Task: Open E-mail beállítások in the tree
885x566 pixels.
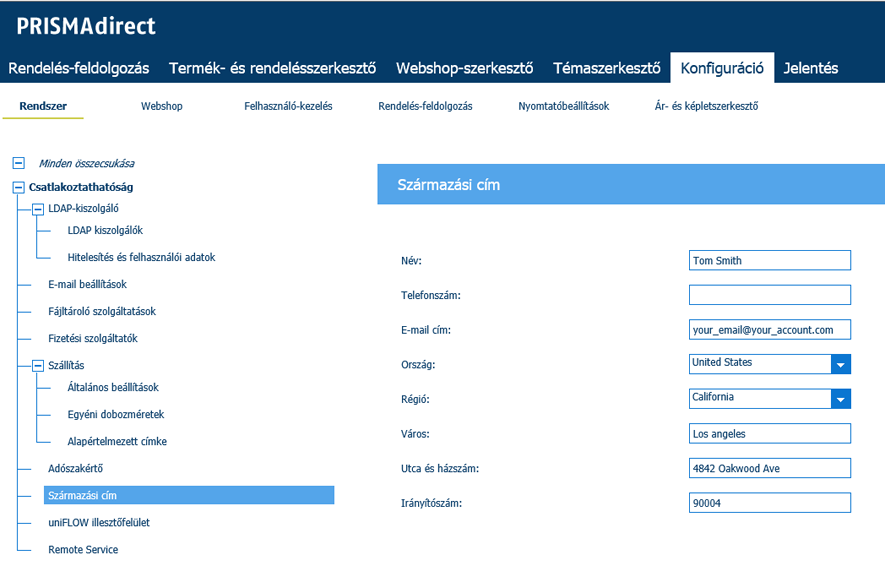Action: 87,284
